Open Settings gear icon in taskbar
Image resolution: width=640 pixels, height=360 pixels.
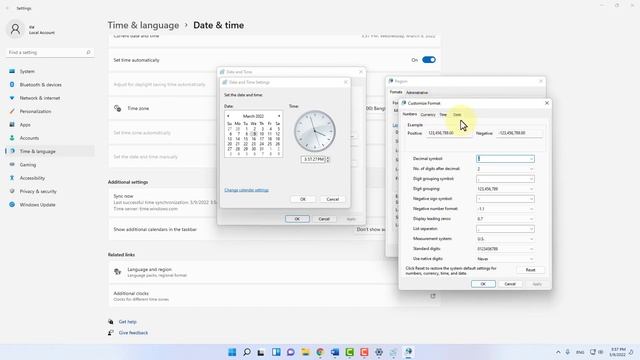coord(379,352)
